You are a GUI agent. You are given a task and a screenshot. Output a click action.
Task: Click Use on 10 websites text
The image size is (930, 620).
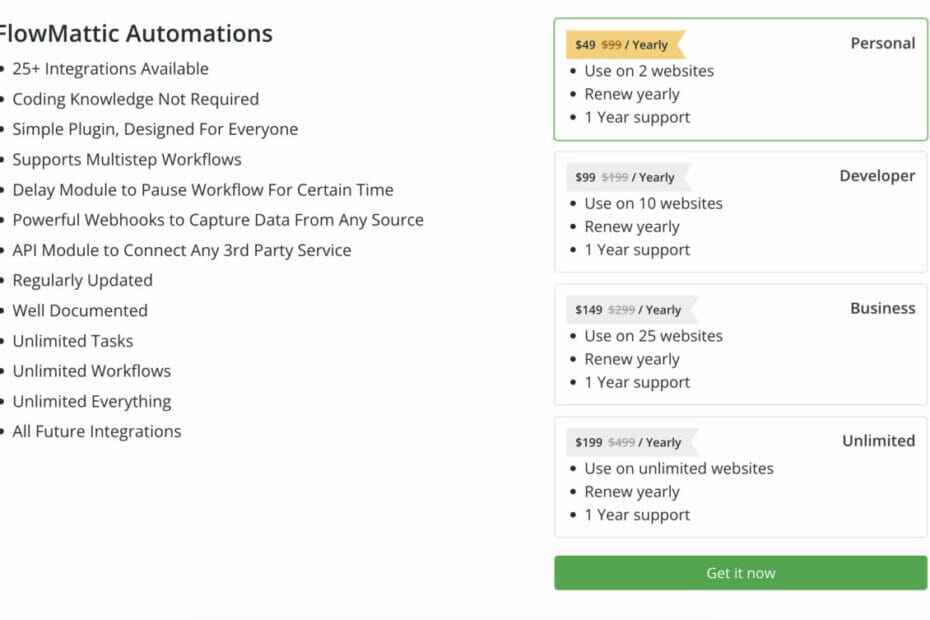(x=653, y=203)
